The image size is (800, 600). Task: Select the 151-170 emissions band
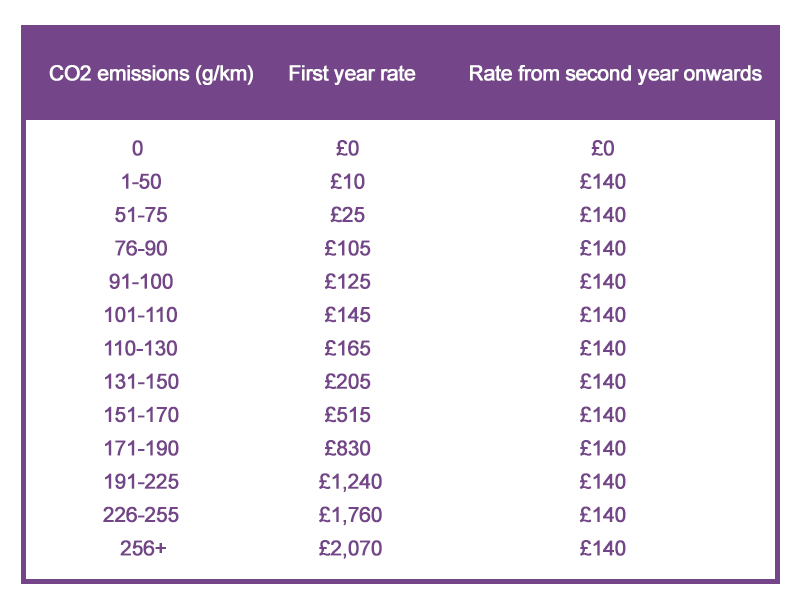pyautogui.click(x=140, y=415)
